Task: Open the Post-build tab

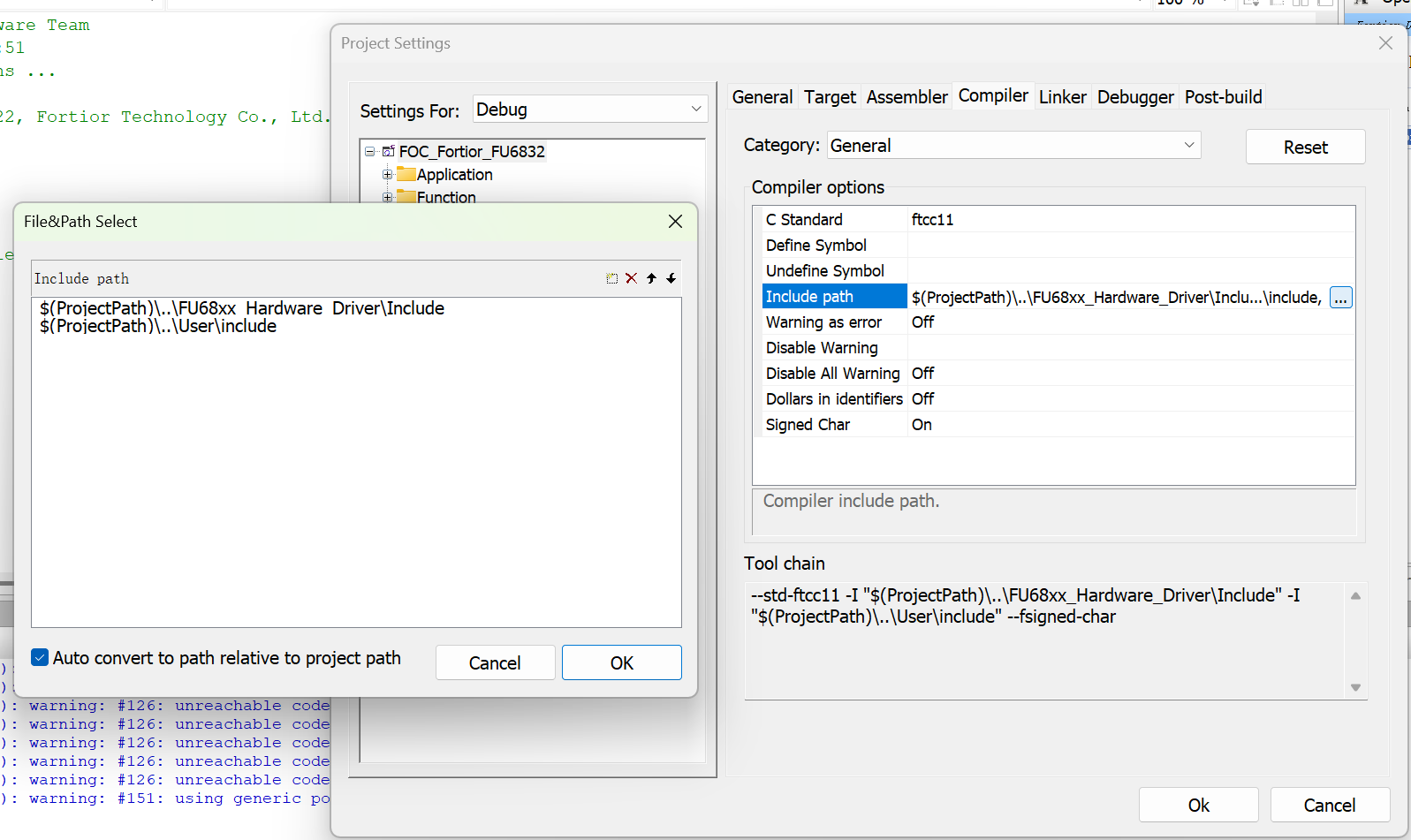Action: click(1223, 97)
